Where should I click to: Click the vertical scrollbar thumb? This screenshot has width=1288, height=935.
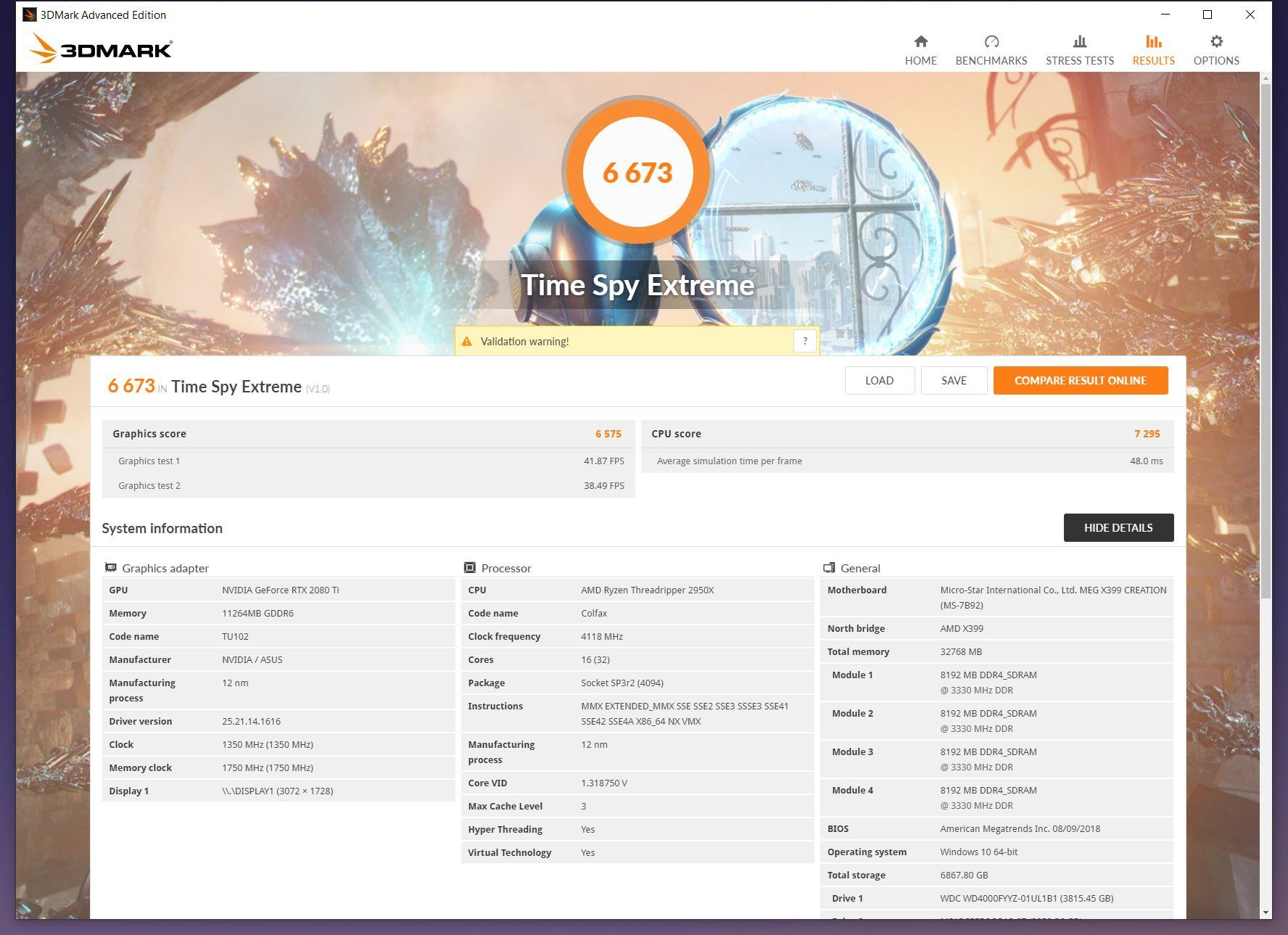point(1266,341)
